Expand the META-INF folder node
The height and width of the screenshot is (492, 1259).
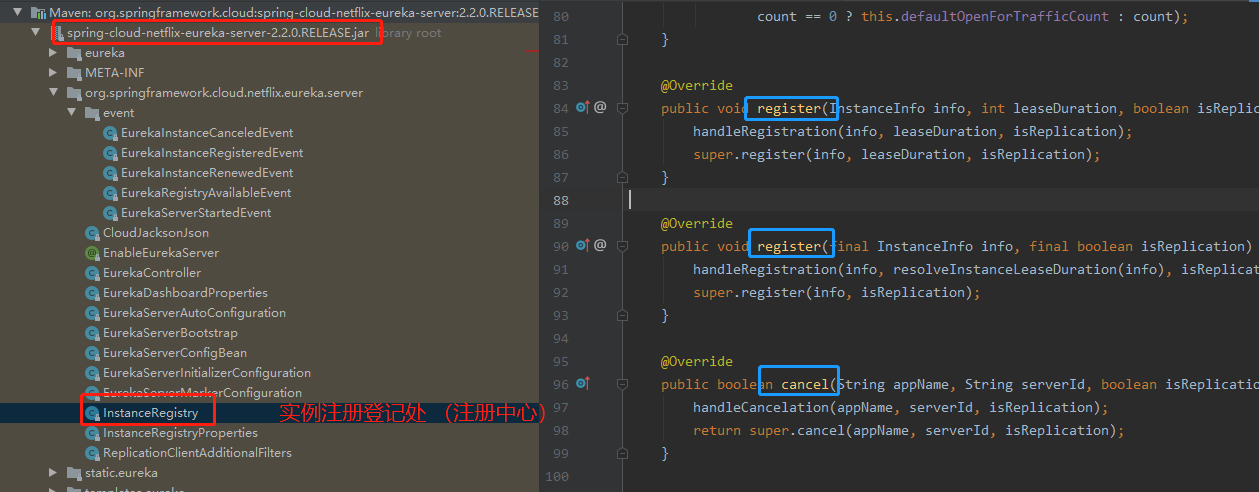[x=54, y=73]
